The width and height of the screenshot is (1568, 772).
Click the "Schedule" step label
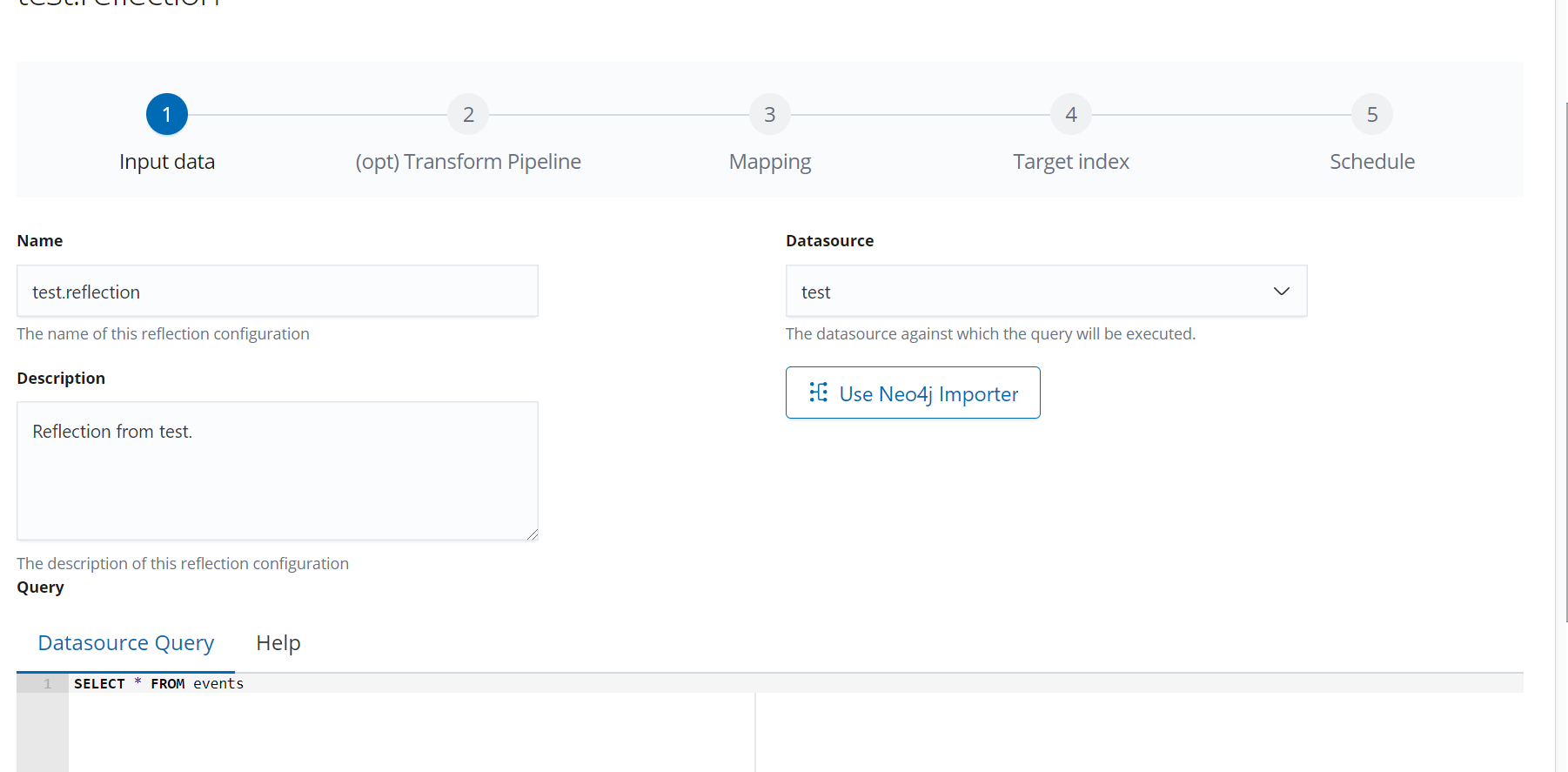[x=1372, y=162]
